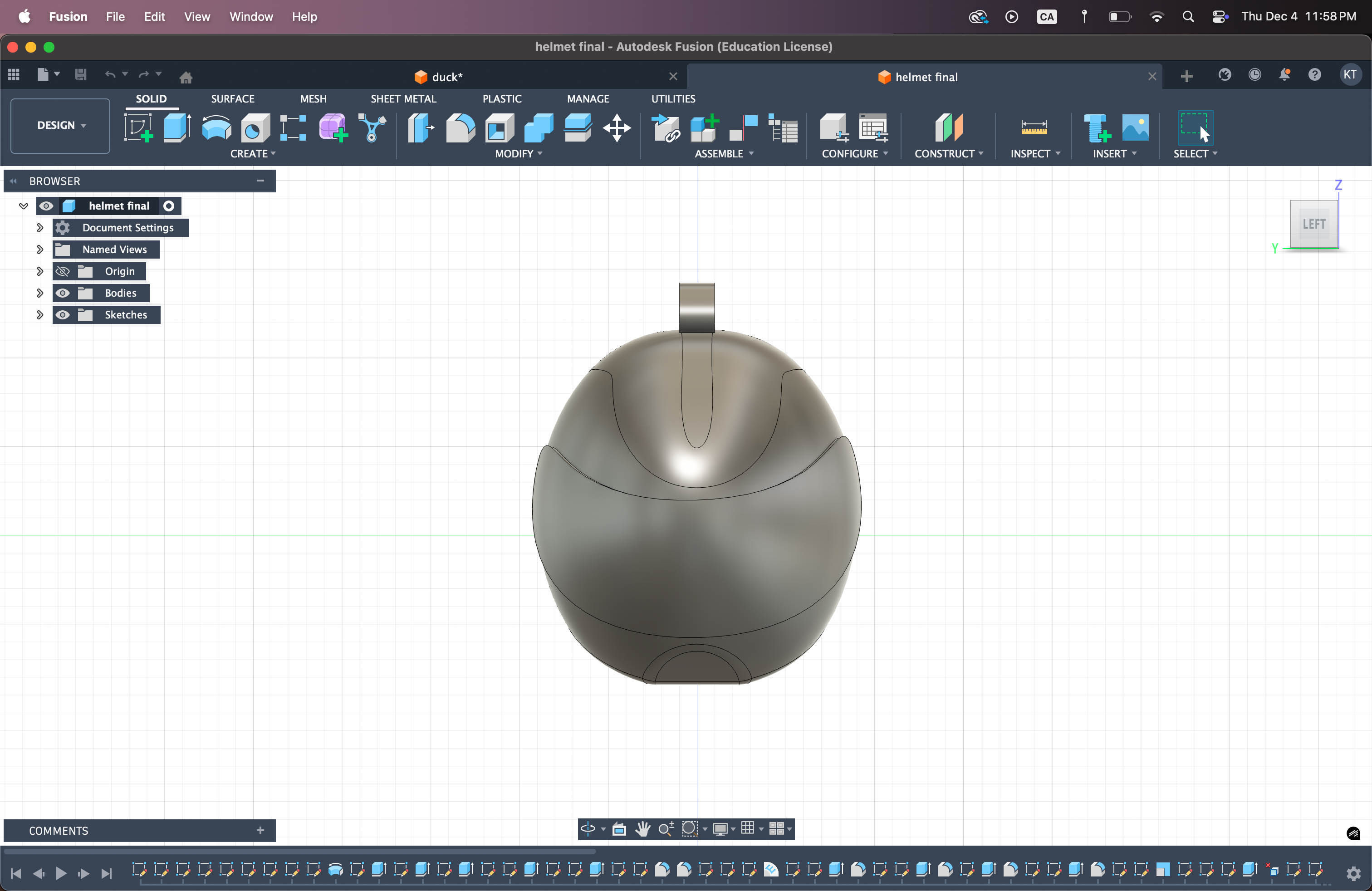Choose the Fillet tool
Screen dimensions: 1372x891
coord(460,127)
